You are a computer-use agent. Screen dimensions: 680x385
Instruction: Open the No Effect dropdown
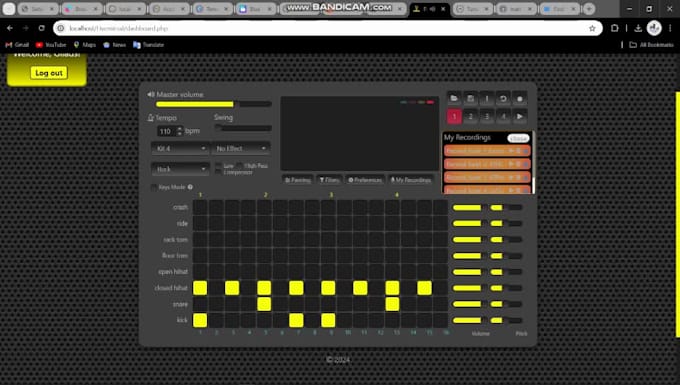coord(241,148)
